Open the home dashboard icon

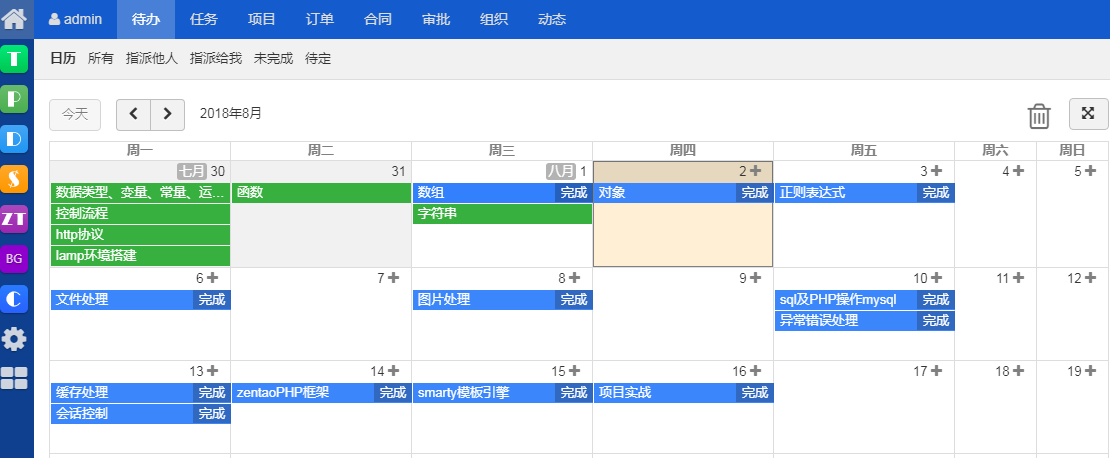point(16,19)
